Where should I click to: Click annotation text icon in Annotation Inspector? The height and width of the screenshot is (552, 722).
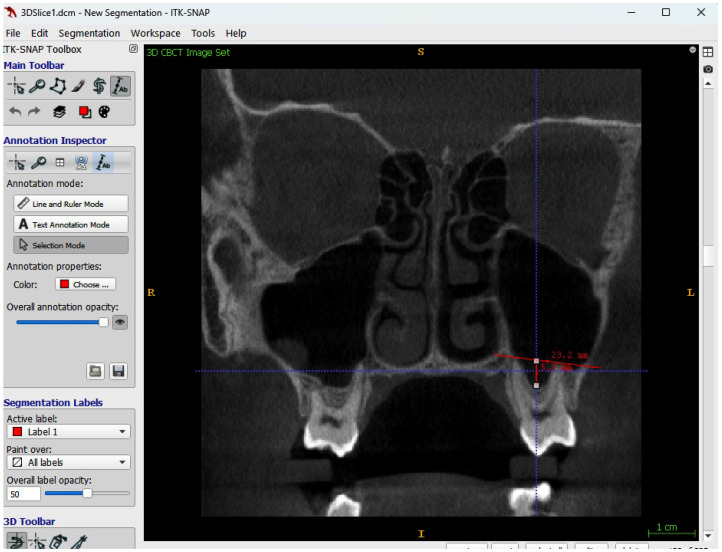[x=103, y=163]
